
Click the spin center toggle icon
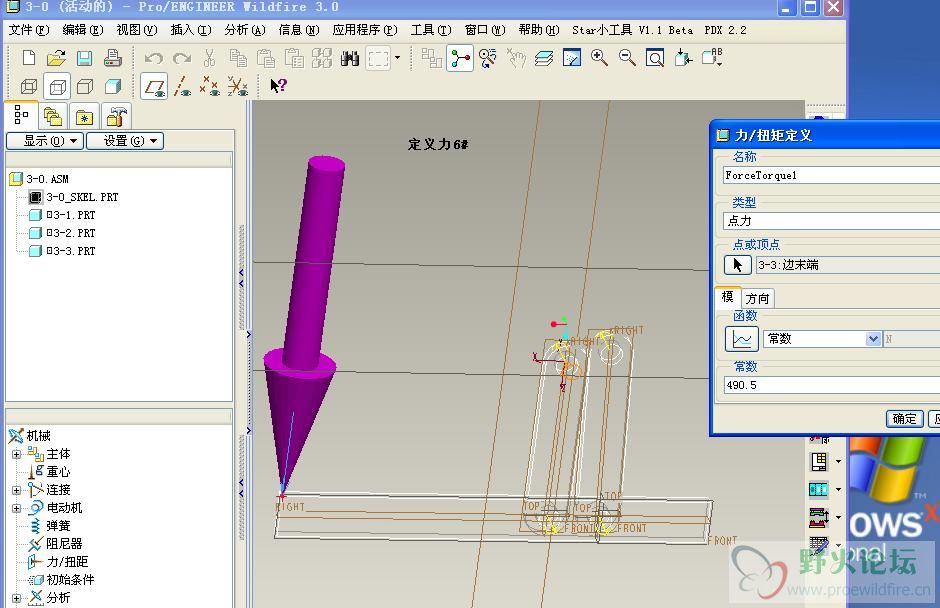click(460, 58)
